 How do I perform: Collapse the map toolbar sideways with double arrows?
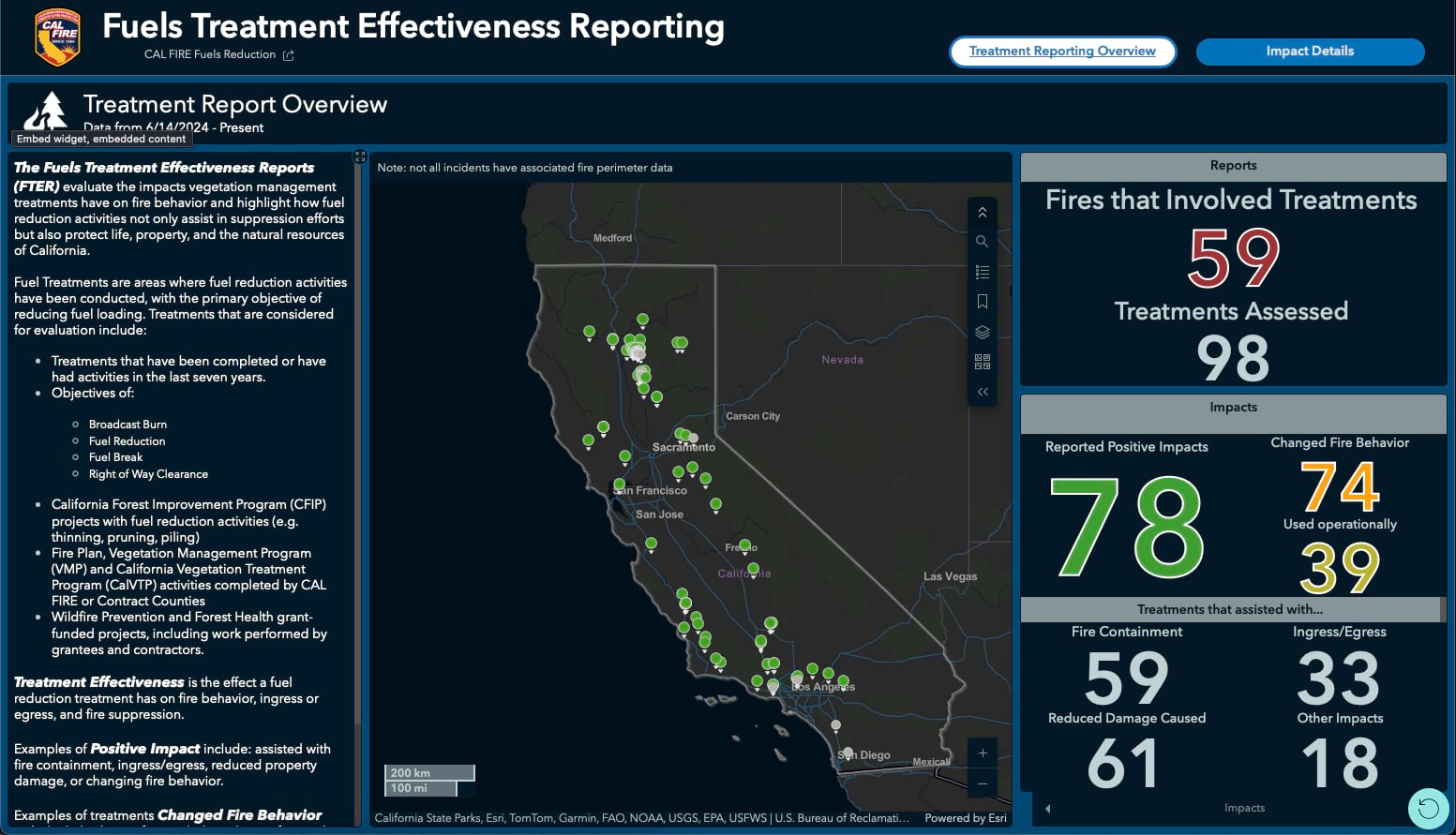click(982, 392)
